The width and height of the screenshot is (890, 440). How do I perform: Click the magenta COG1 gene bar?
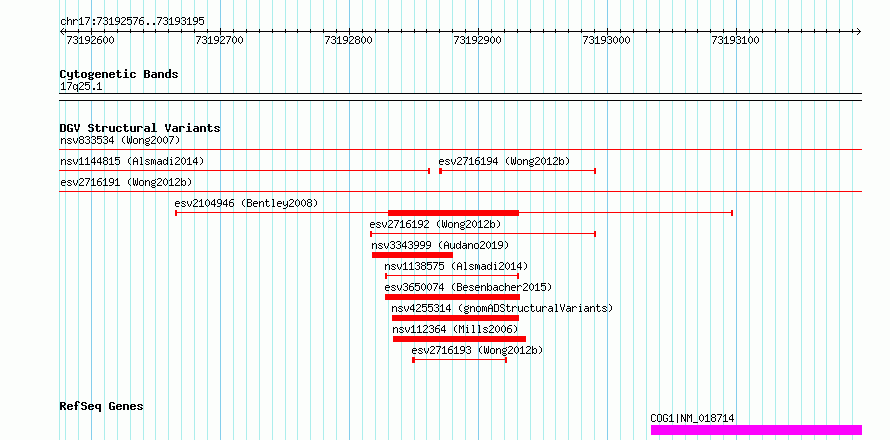coord(756,430)
